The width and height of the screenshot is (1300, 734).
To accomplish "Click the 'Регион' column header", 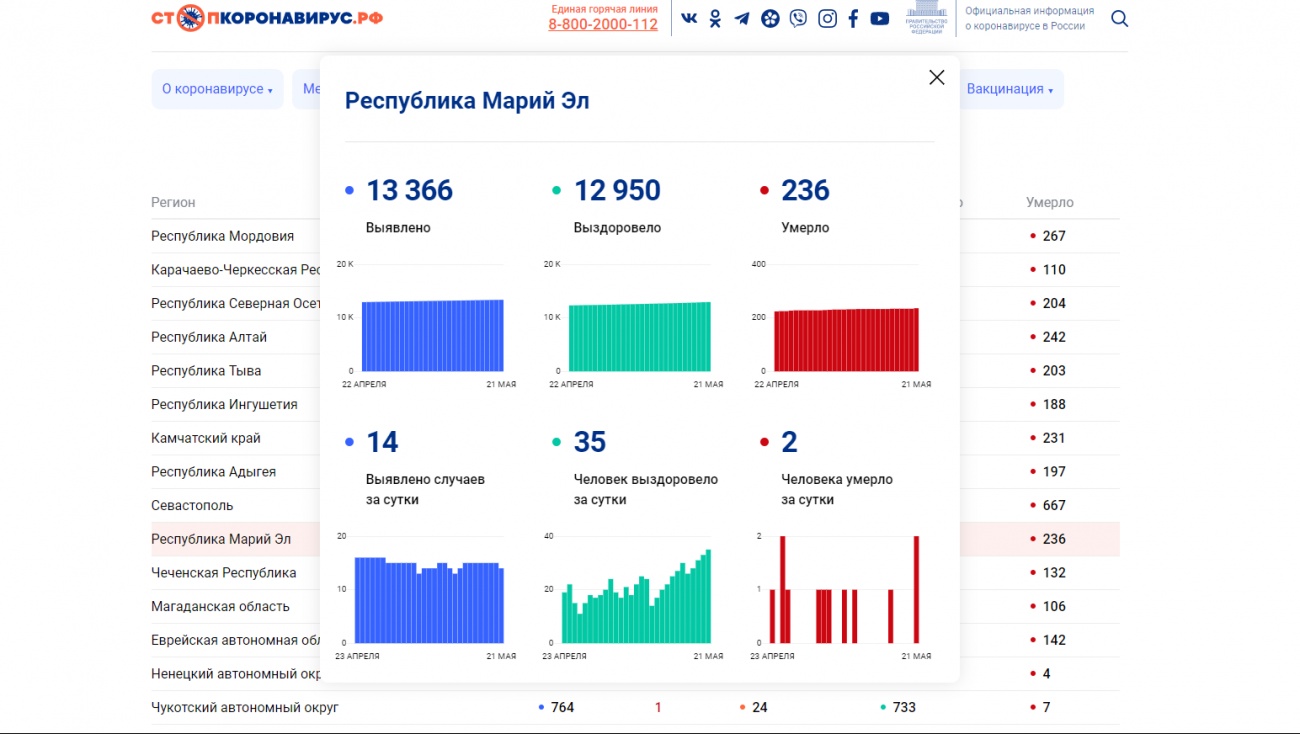I will click(173, 202).
